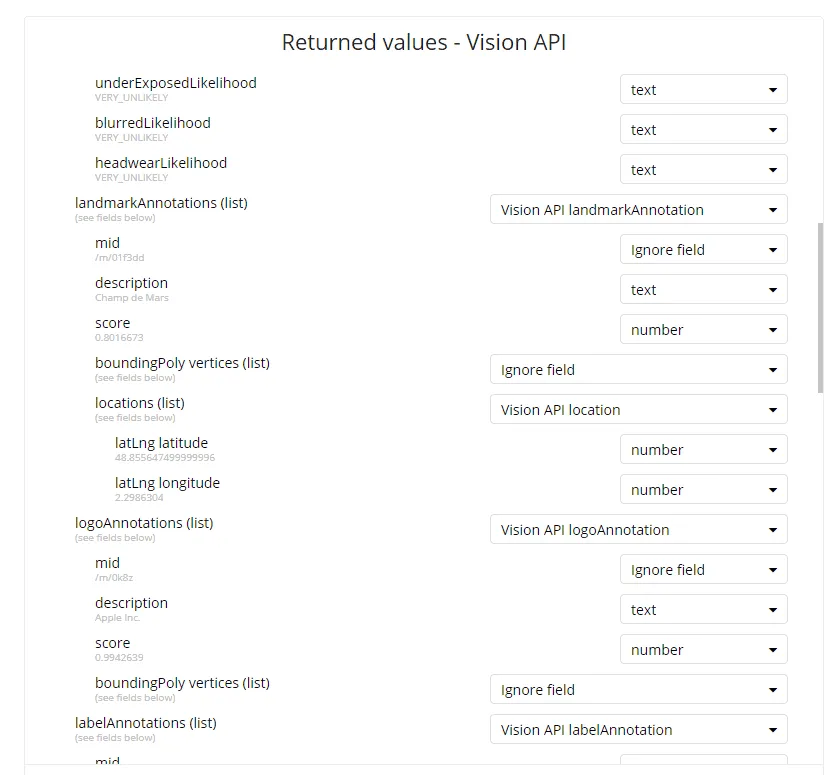Open the logo score number dropdown
The image size is (832, 775).
pos(703,650)
